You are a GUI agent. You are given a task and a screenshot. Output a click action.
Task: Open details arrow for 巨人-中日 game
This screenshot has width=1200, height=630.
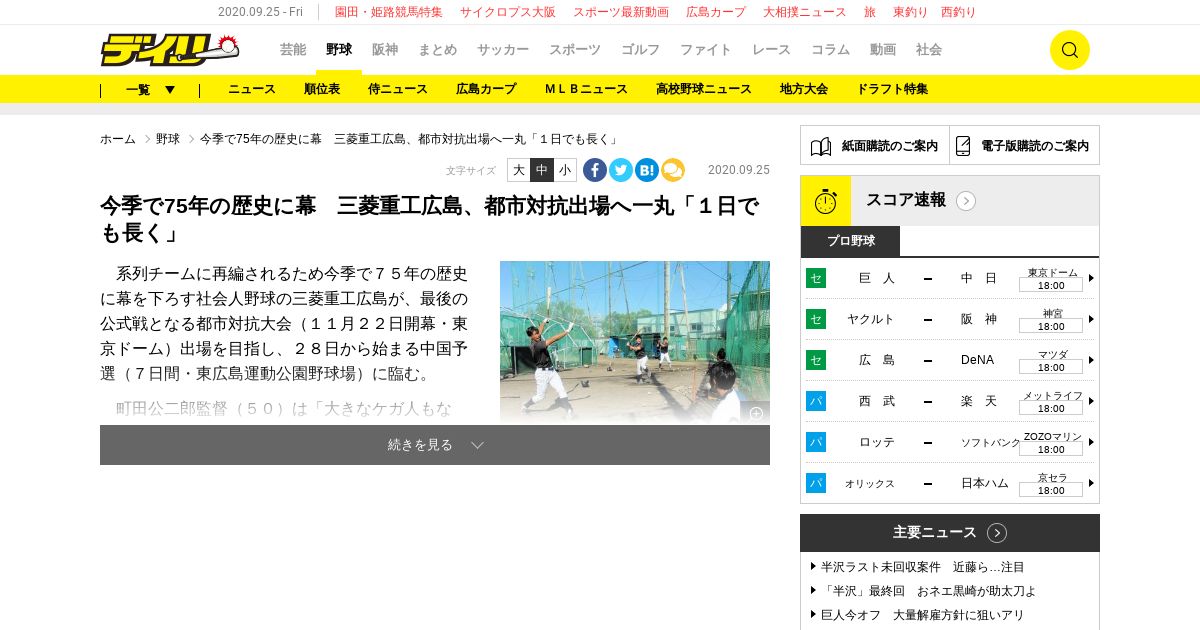tap(1091, 278)
